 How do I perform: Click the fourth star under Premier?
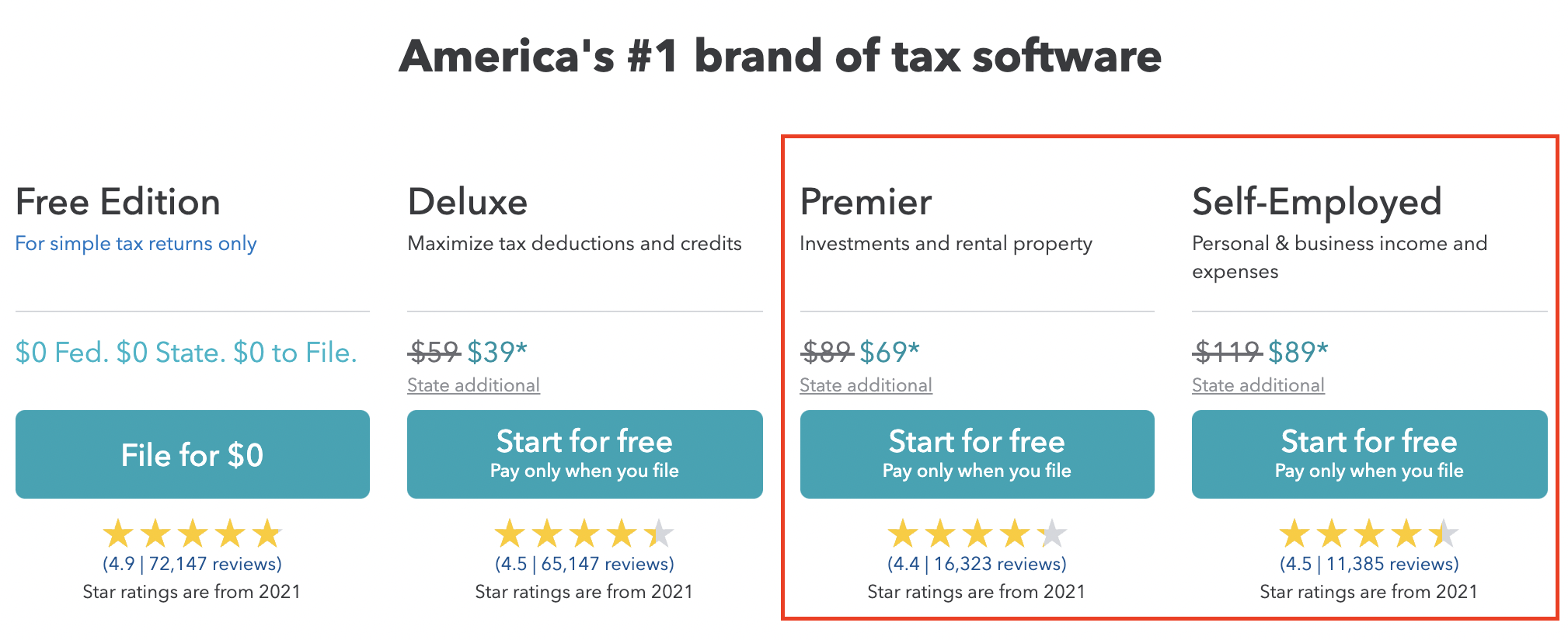1014,533
